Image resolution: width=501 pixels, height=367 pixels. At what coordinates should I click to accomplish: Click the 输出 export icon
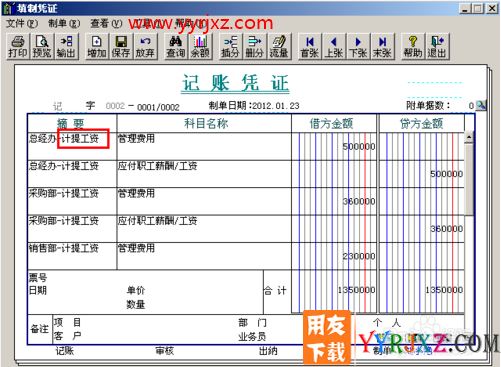pos(66,46)
